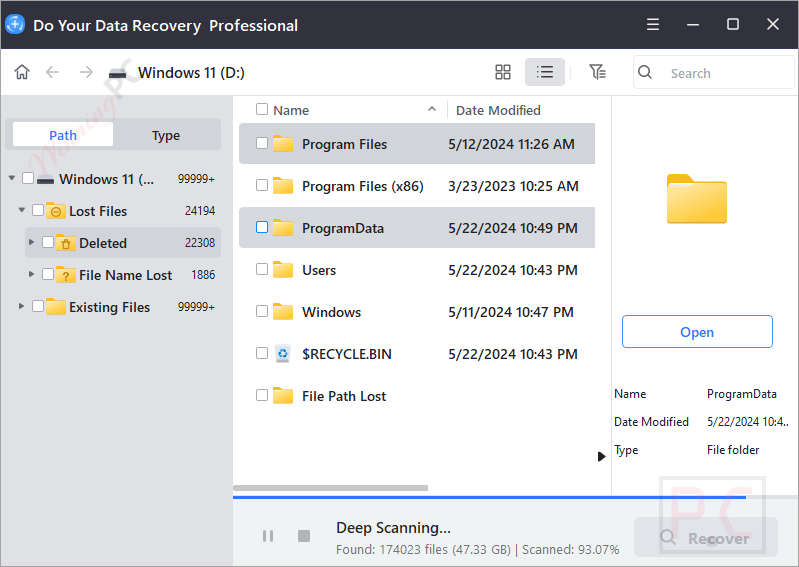The height and width of the screenshot is (567, 799).
Task: Navigate back with the left arrow
Action: click(52, 72)
